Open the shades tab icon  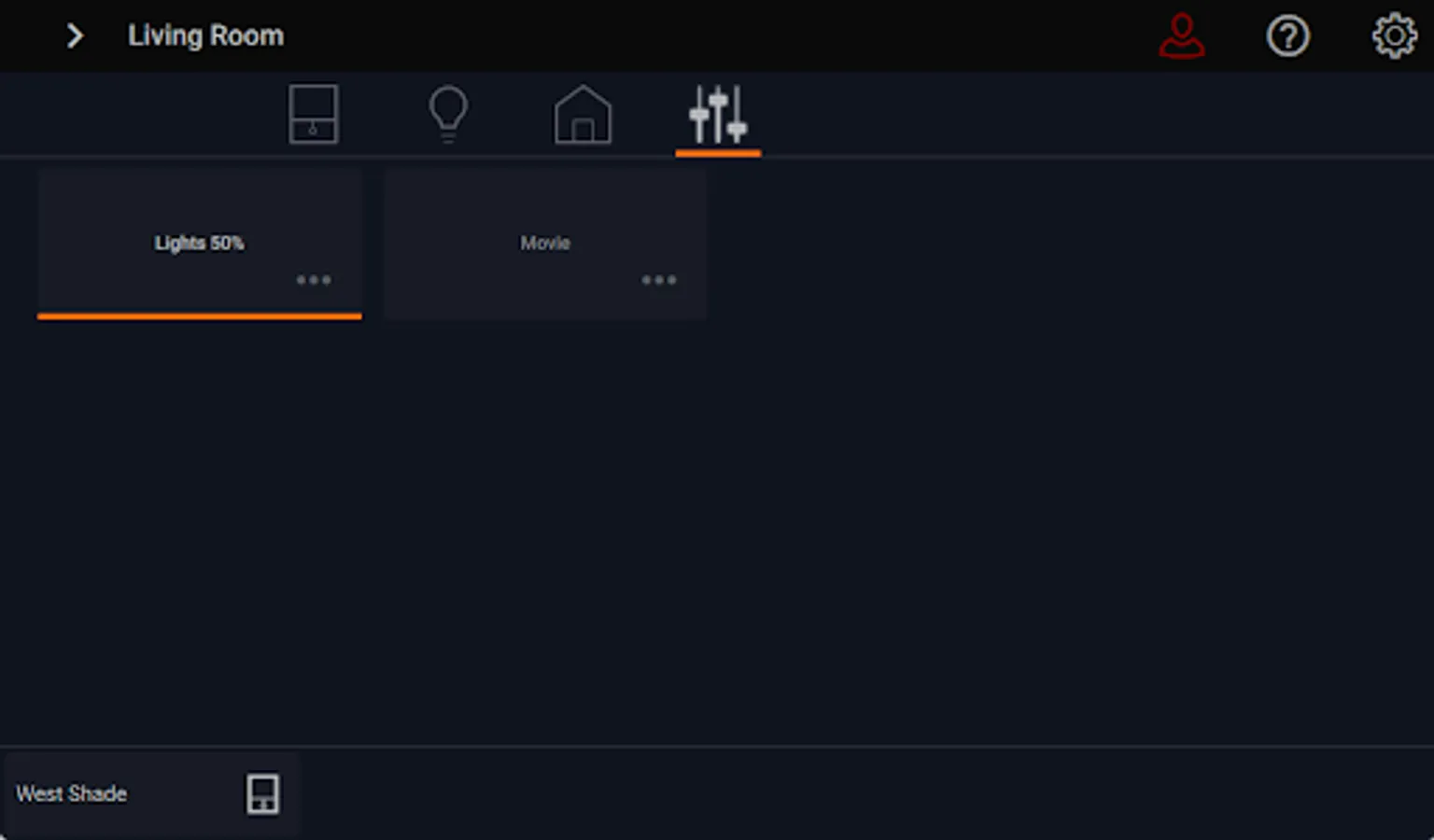[x=313, y=114]
